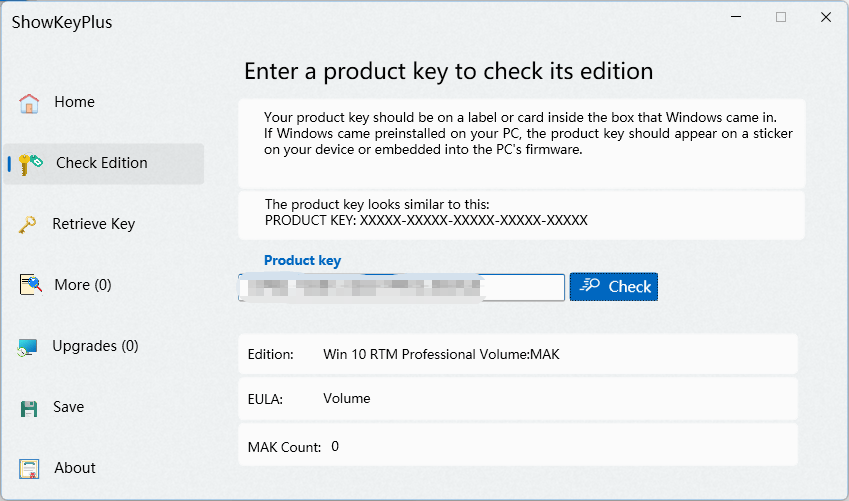Switch to the Retrieve Key page
Viewport: 849px width, 501px height.
coord(94,224)
